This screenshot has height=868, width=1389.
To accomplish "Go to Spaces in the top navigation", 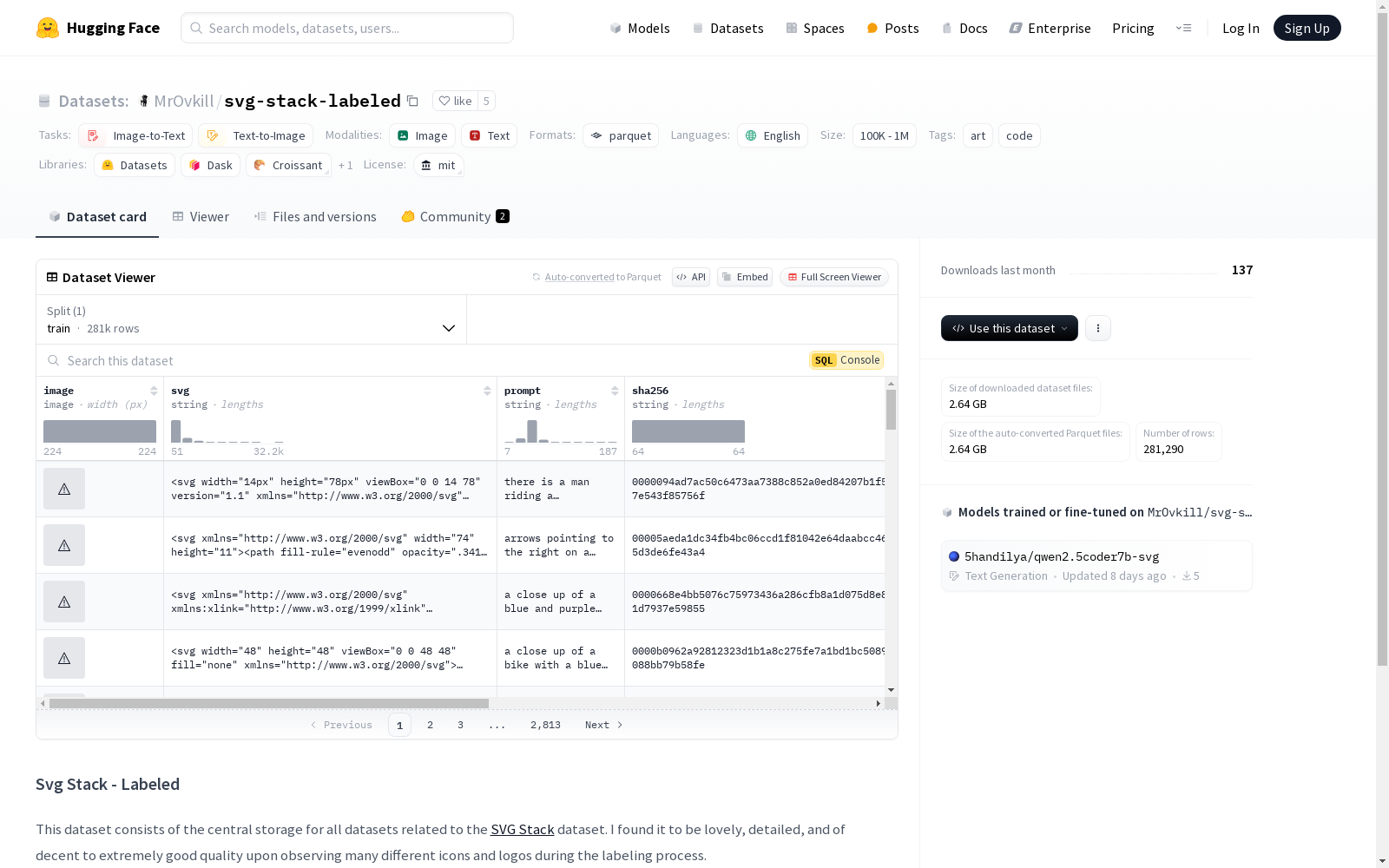I will [815, 28].
